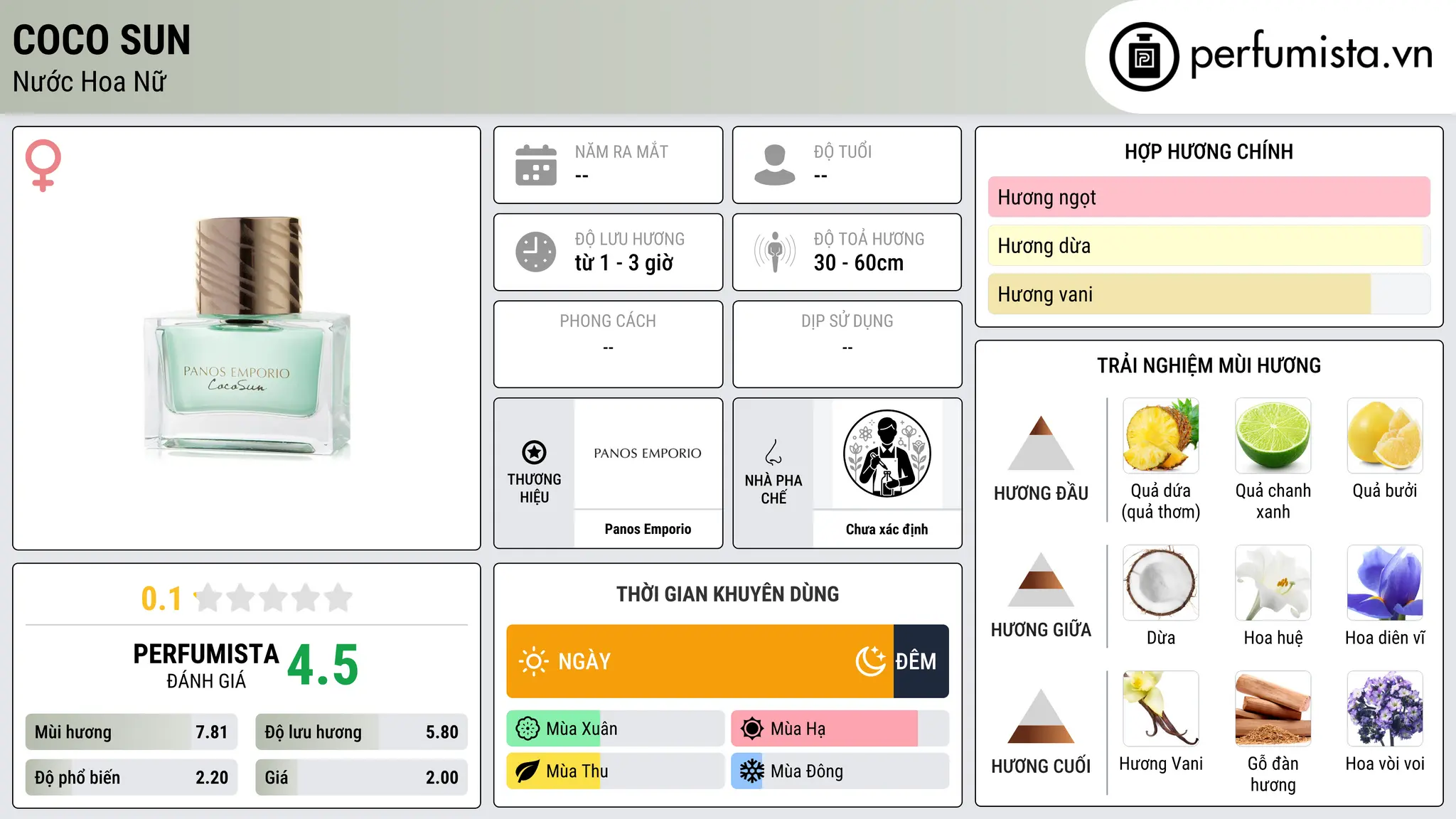Open the Panos Emporio brand link
This screenshot has height=819, width=1456.
(648, 529)
